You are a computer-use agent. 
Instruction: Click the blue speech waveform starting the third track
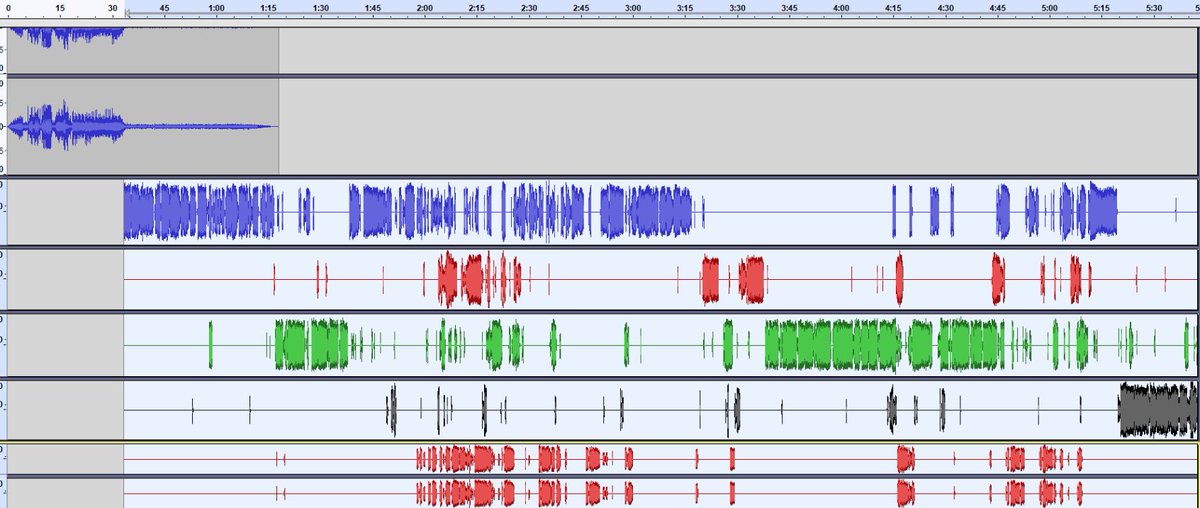[199, 211]
